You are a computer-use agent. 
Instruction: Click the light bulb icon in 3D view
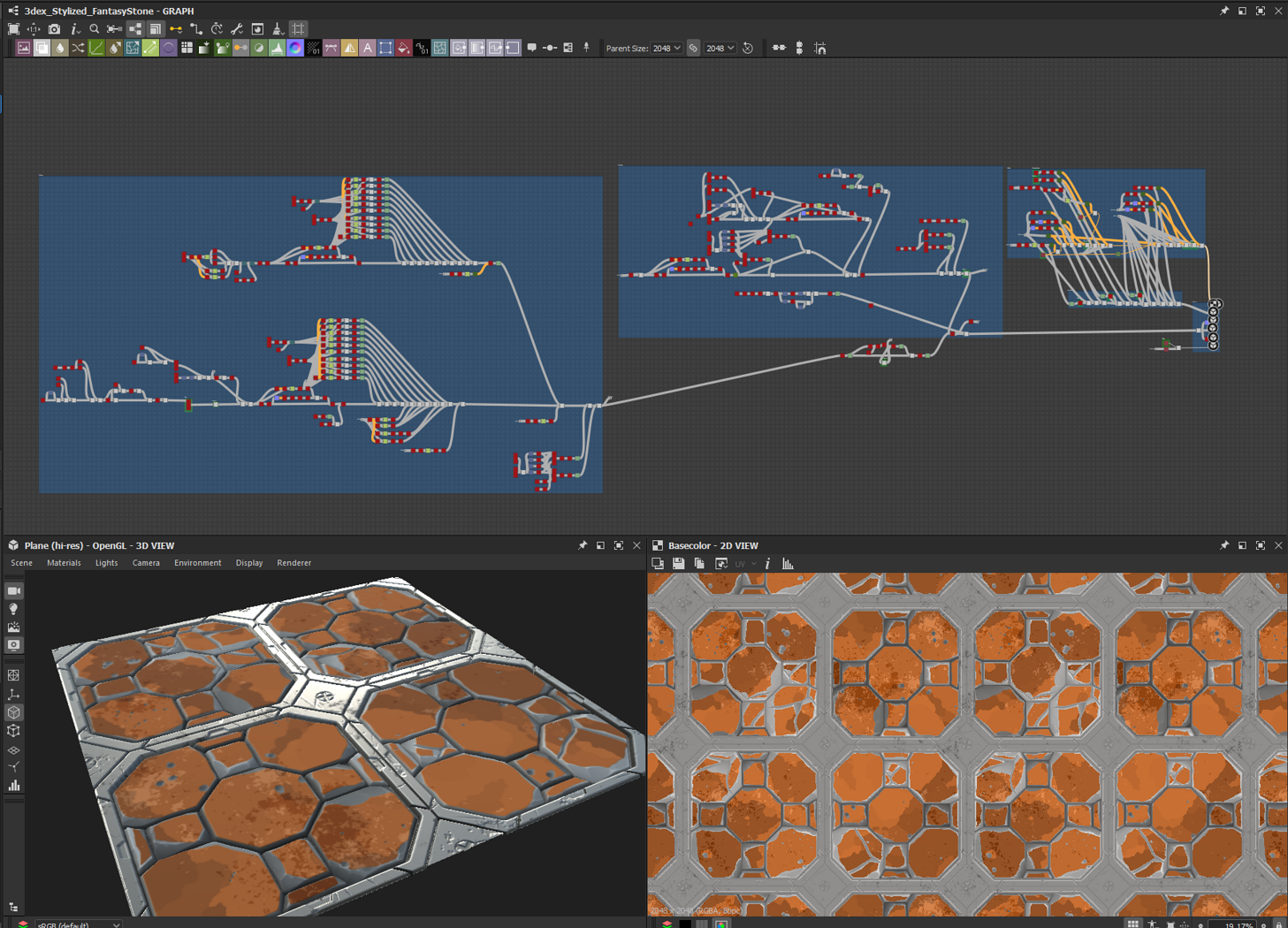[14, 609]
